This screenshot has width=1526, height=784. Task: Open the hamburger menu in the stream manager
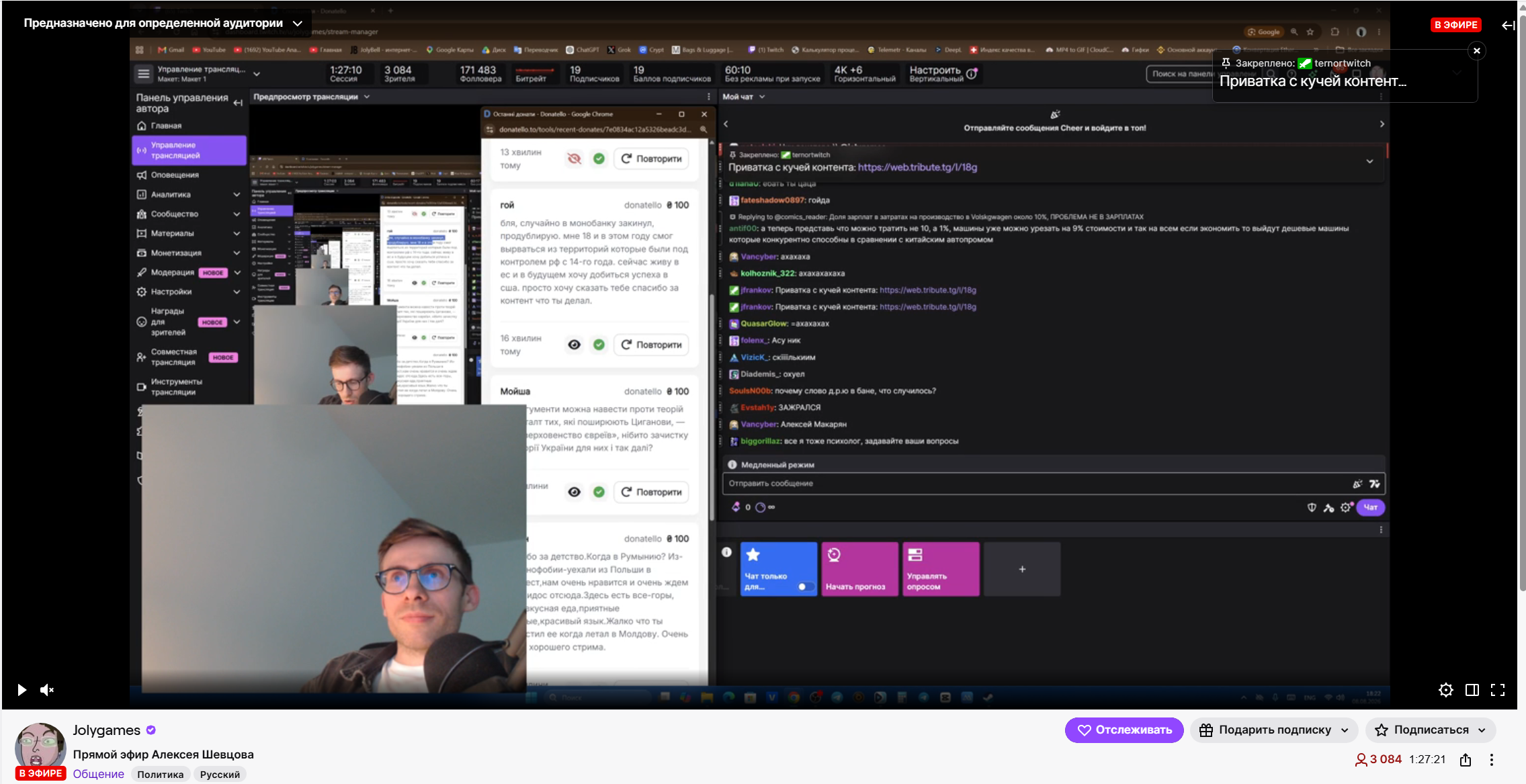click(144, 74)
